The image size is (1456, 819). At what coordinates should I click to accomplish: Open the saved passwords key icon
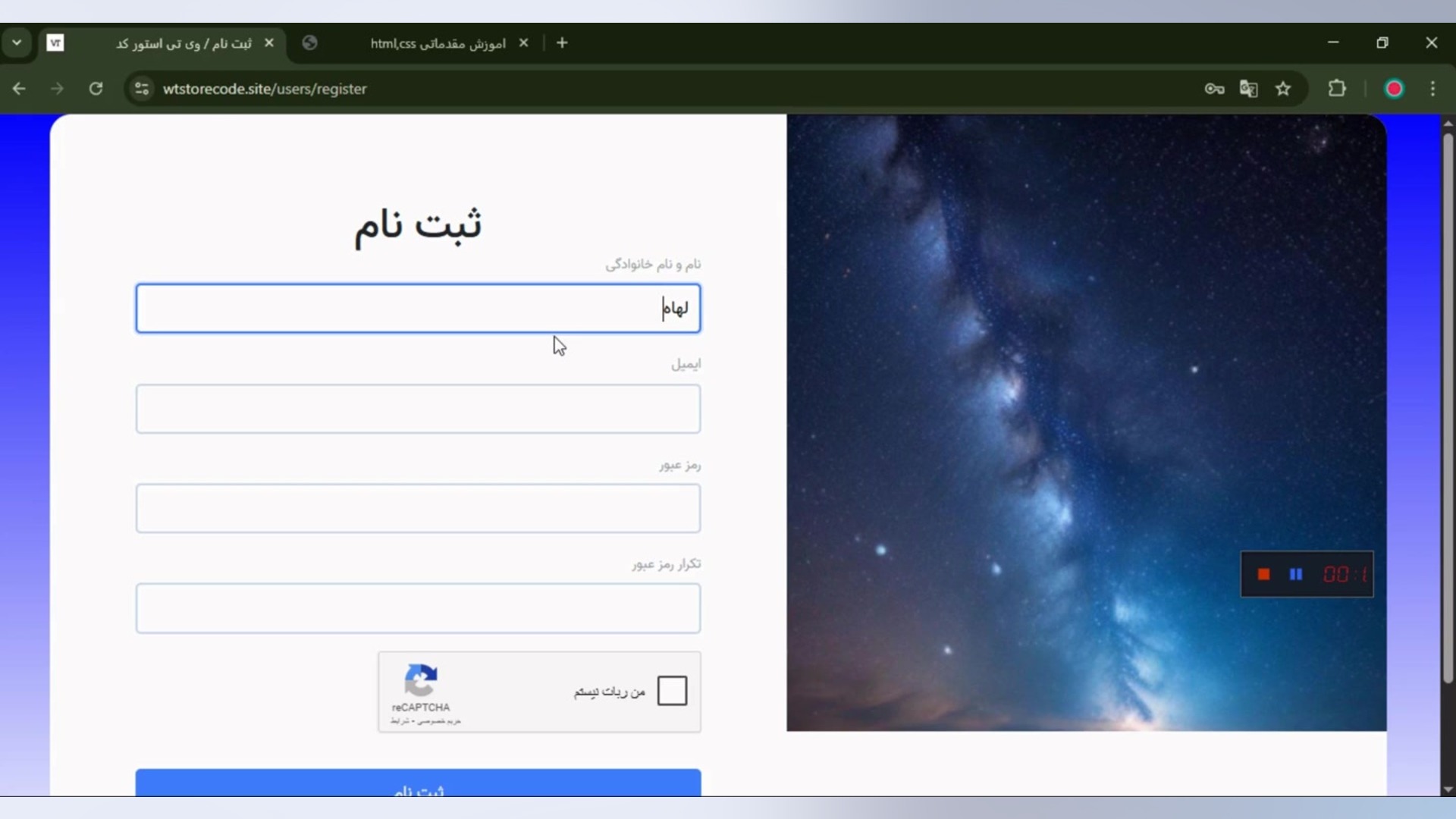pos(1214,89)
